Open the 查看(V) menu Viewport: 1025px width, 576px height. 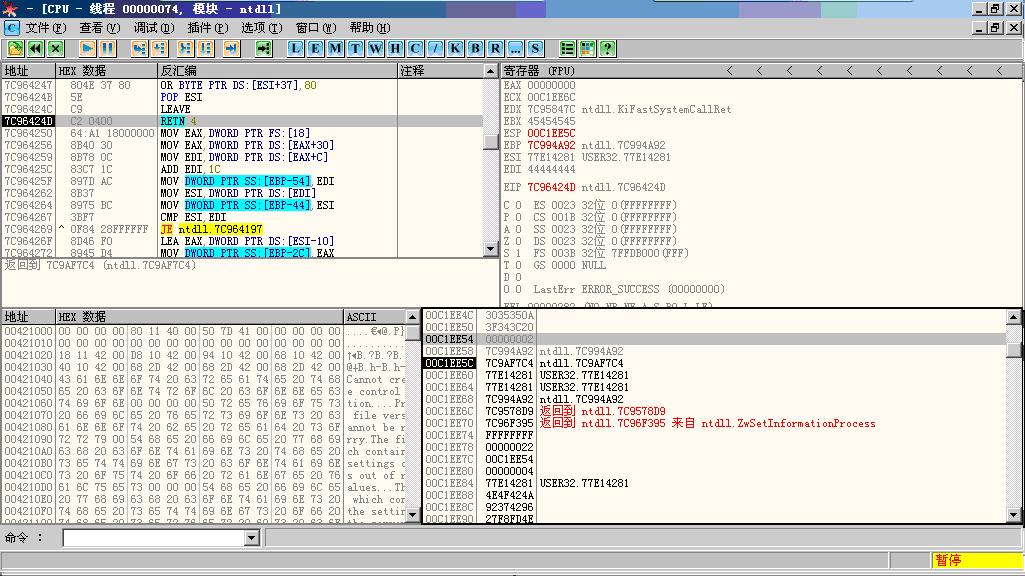click(100, 27)
